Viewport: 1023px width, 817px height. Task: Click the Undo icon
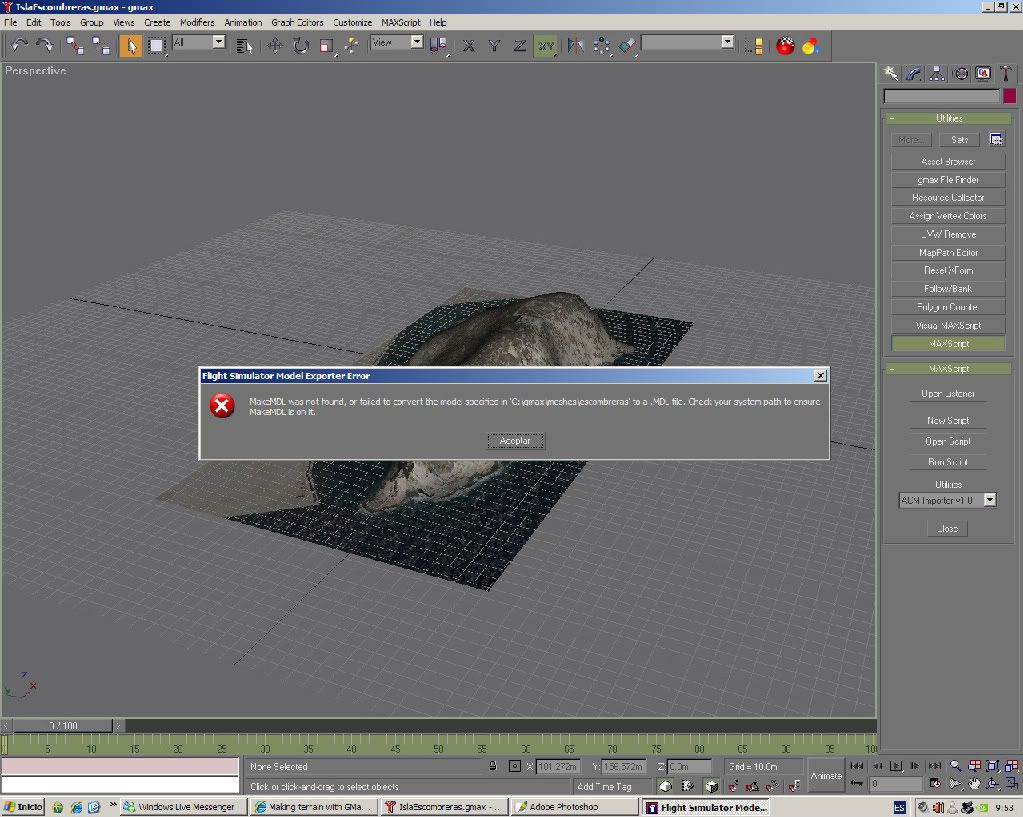(16, 45)
